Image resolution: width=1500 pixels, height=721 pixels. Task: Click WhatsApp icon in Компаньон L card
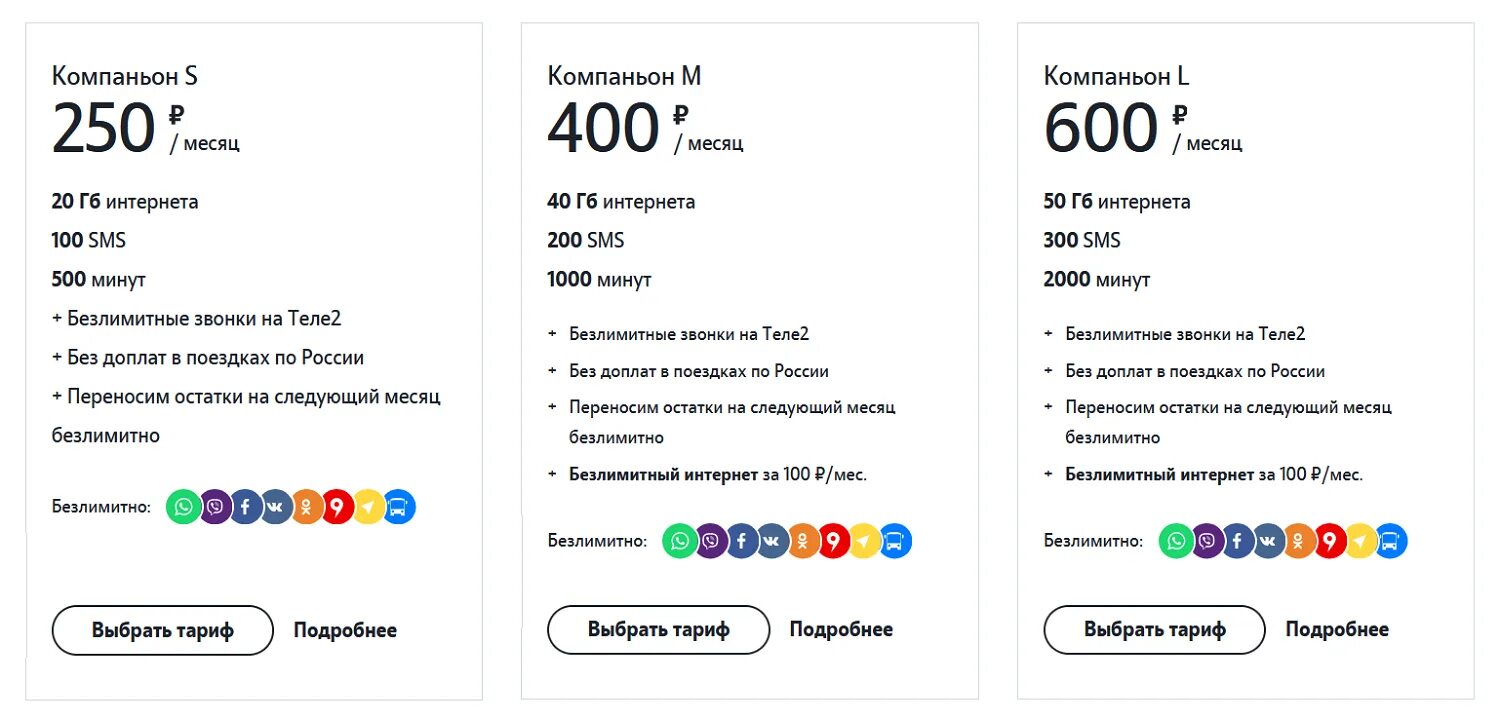(x=1176, y=541)
